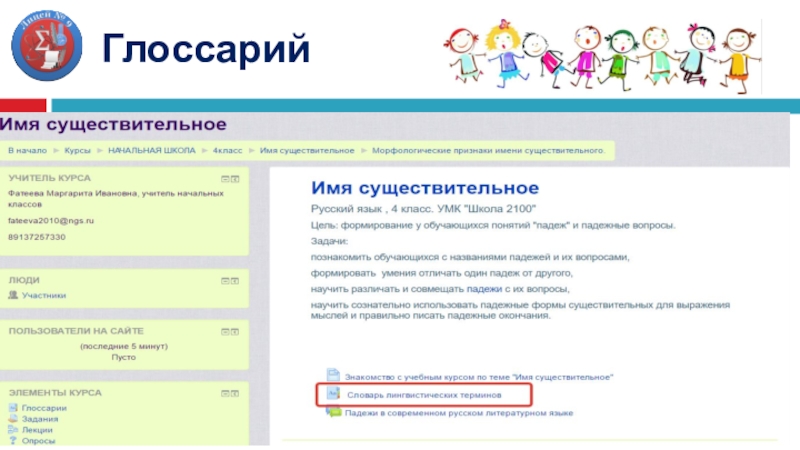
Task: Open Падежи в современном русском литературном языке
Action: click(x=459, y=413)
